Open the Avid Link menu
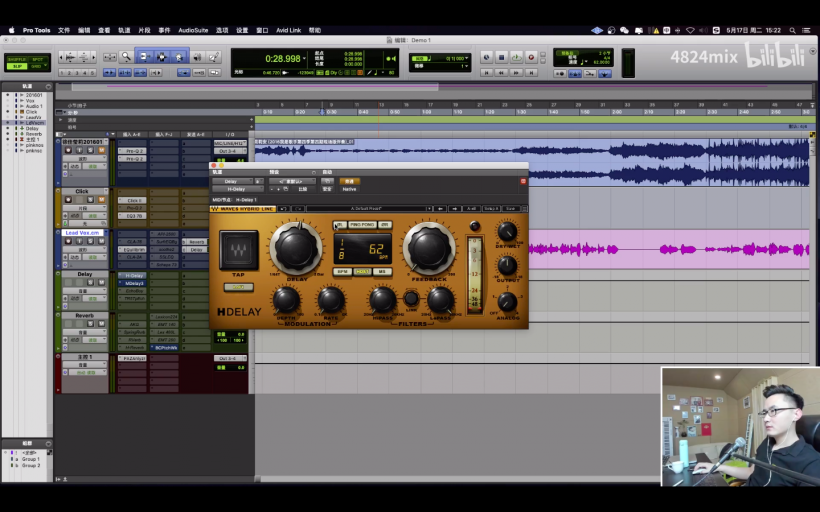 coord(288,30)
